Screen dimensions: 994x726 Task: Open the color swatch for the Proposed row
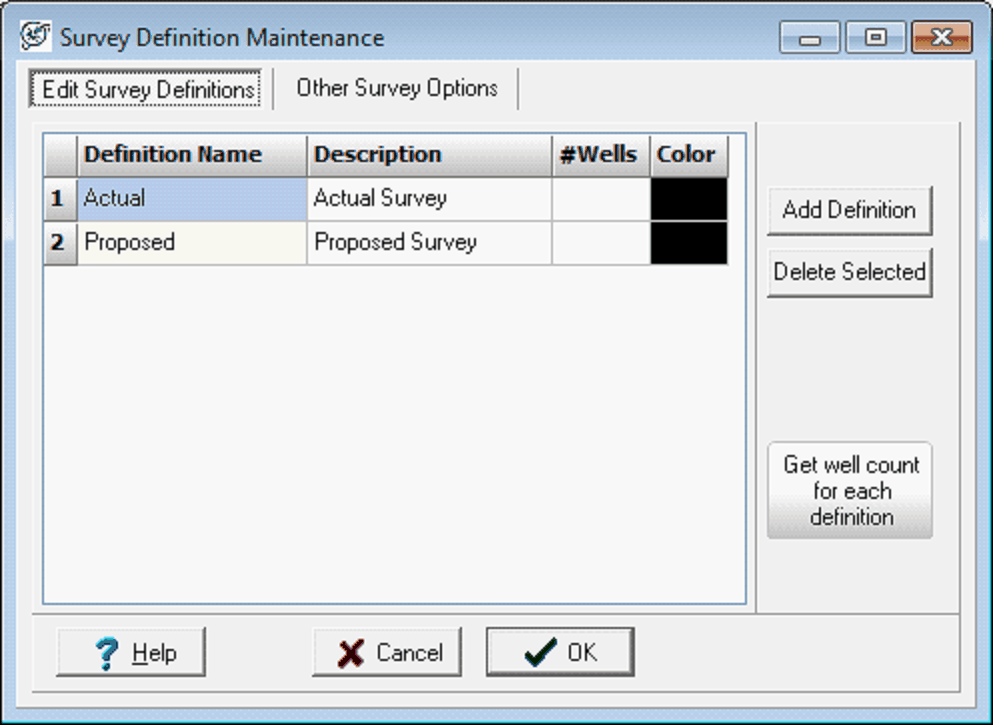click(688, 243)
